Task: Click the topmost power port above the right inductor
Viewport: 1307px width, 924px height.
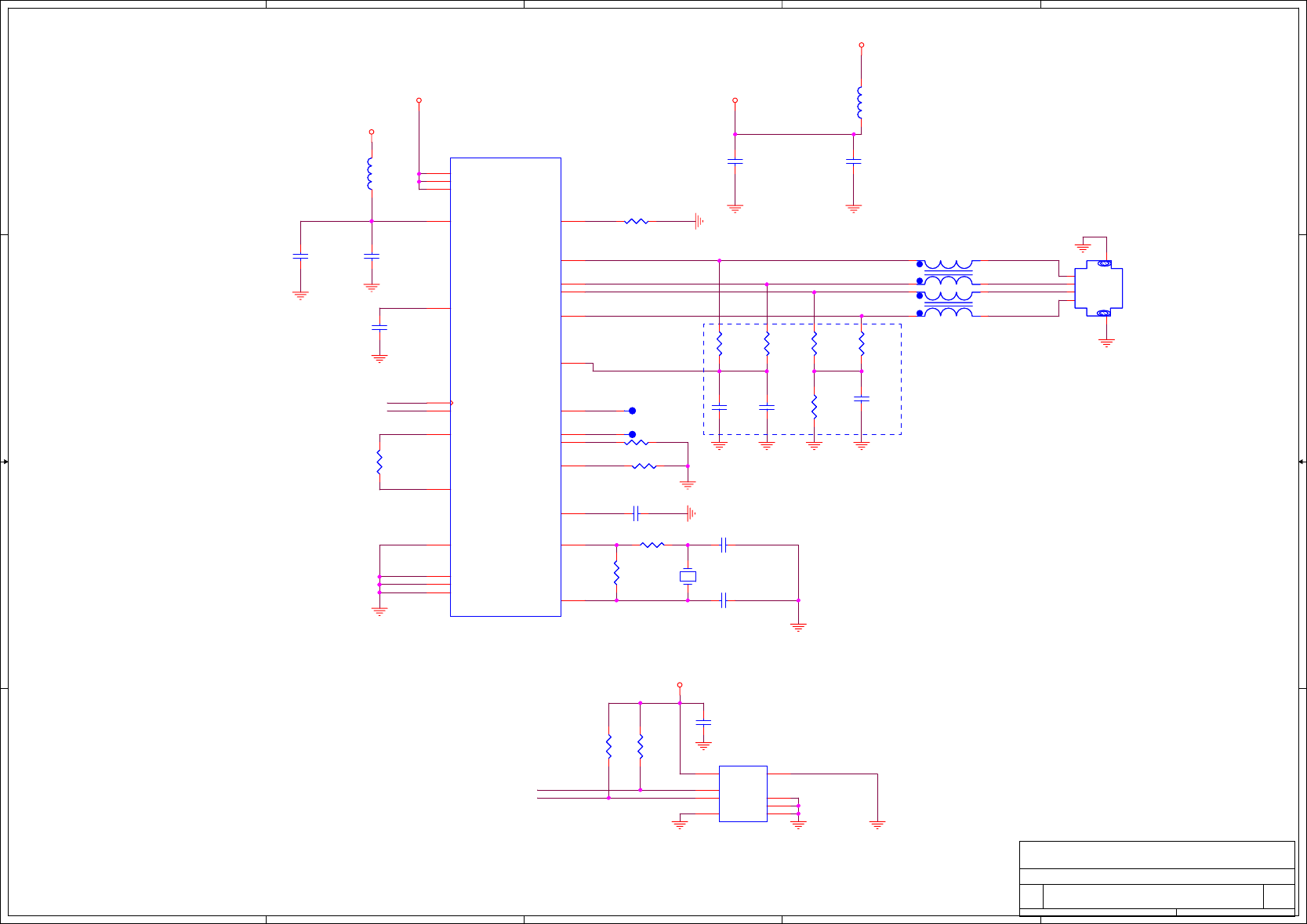Action: point(861,45)
